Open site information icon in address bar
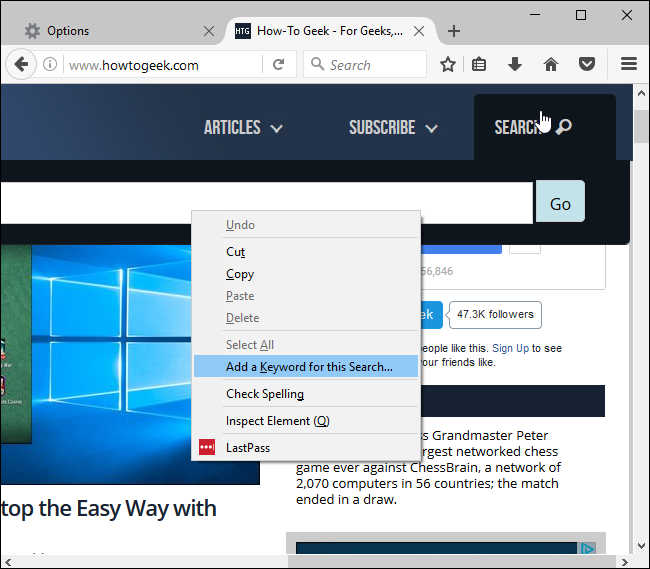The height and width of the screenshot is (569, 650). click(50, 64)
